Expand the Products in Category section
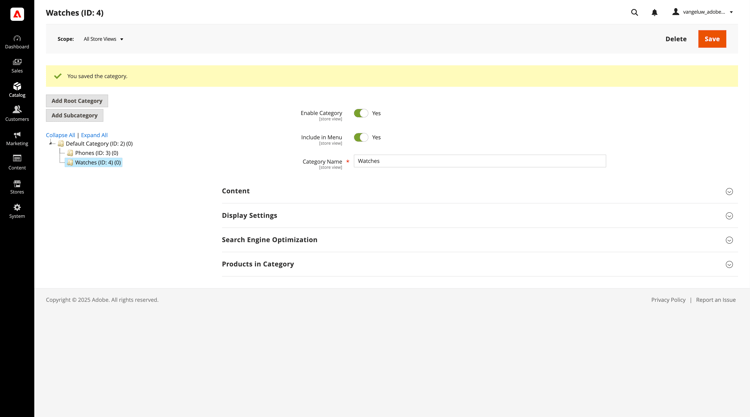This screenshot has height=417, width=750. (x=479, y=264)
